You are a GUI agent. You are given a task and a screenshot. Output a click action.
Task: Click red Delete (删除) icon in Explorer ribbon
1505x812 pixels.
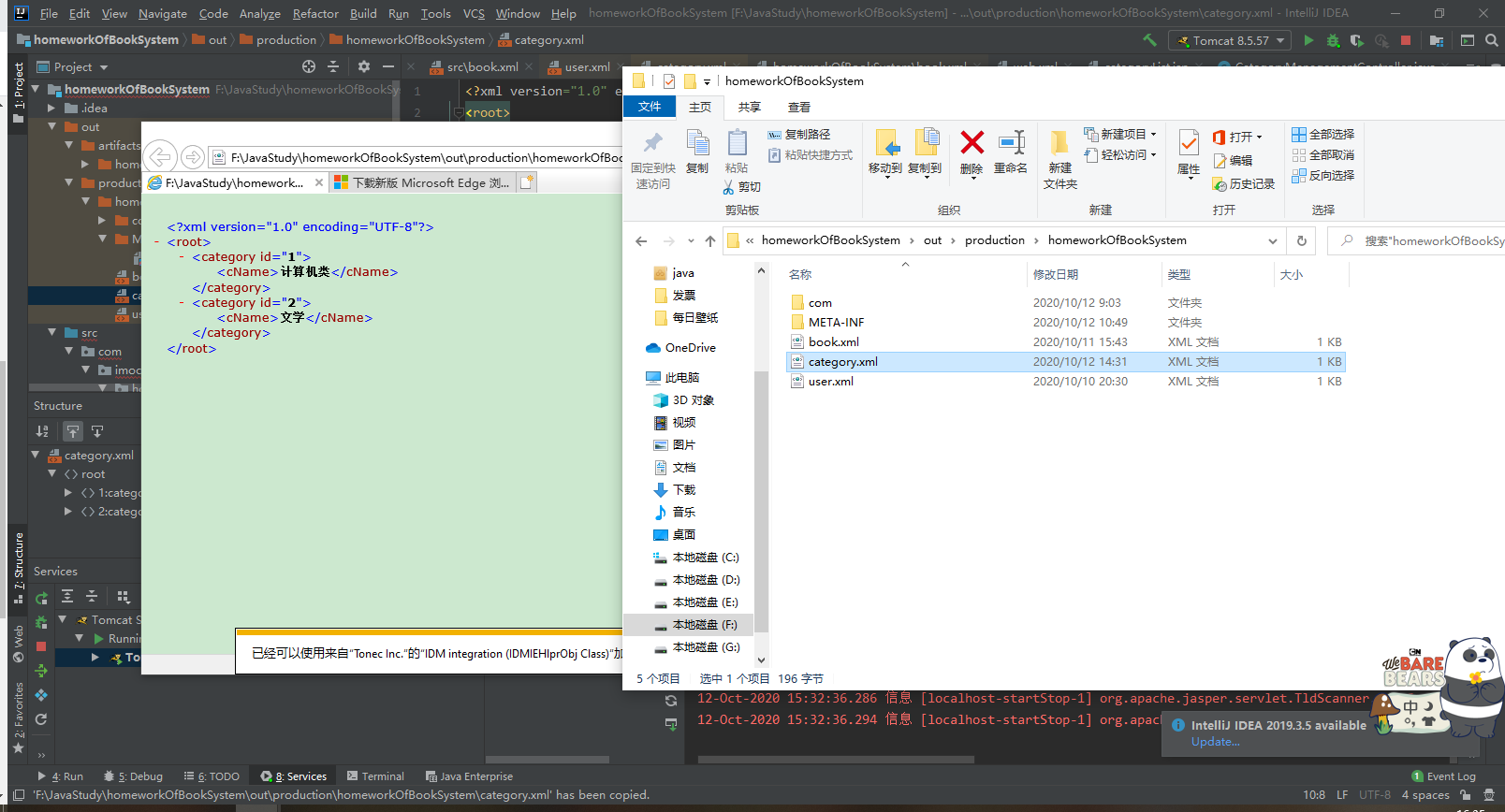[x=972, y=152]
